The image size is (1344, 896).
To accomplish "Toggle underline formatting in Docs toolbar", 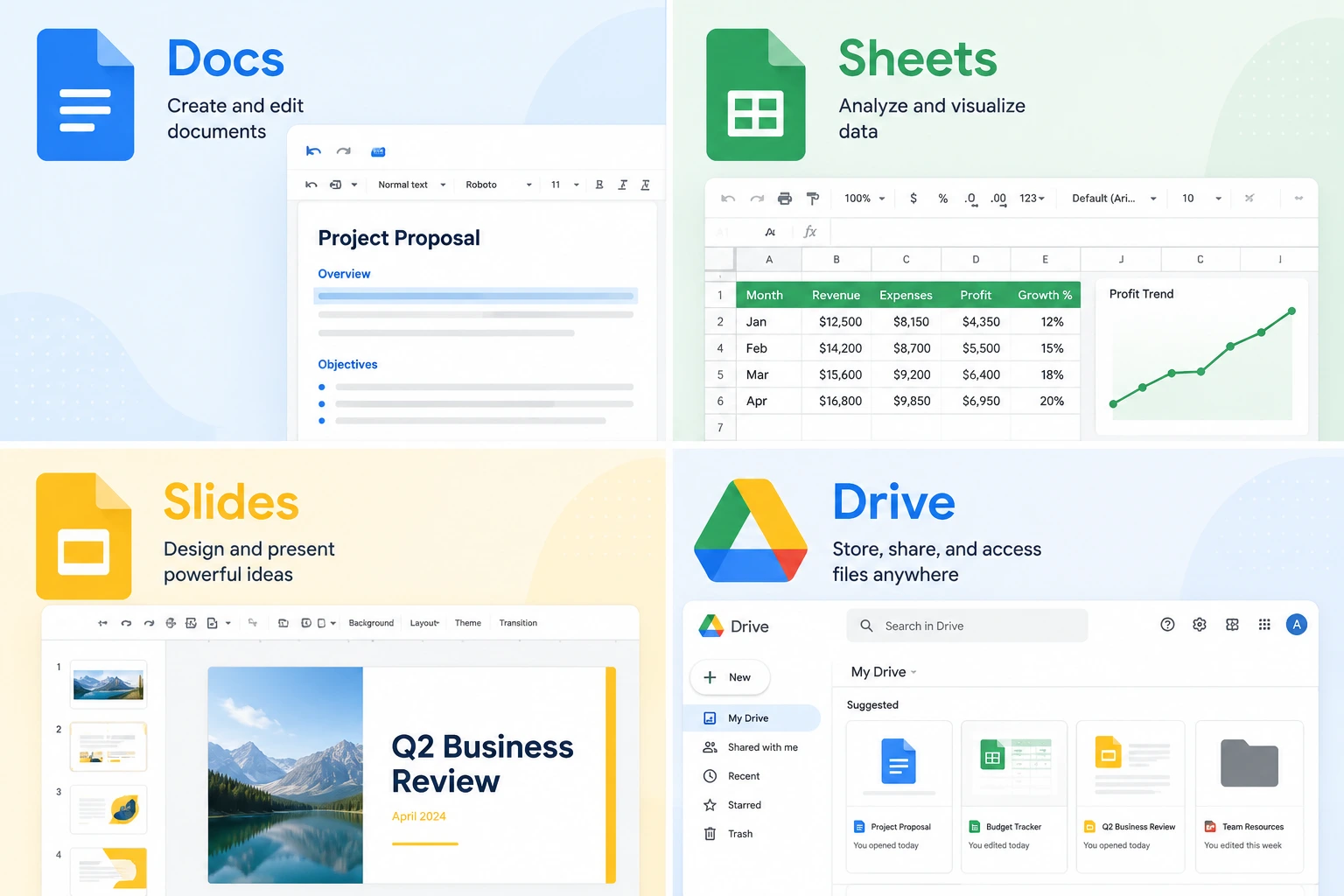I will coord(645,185).
